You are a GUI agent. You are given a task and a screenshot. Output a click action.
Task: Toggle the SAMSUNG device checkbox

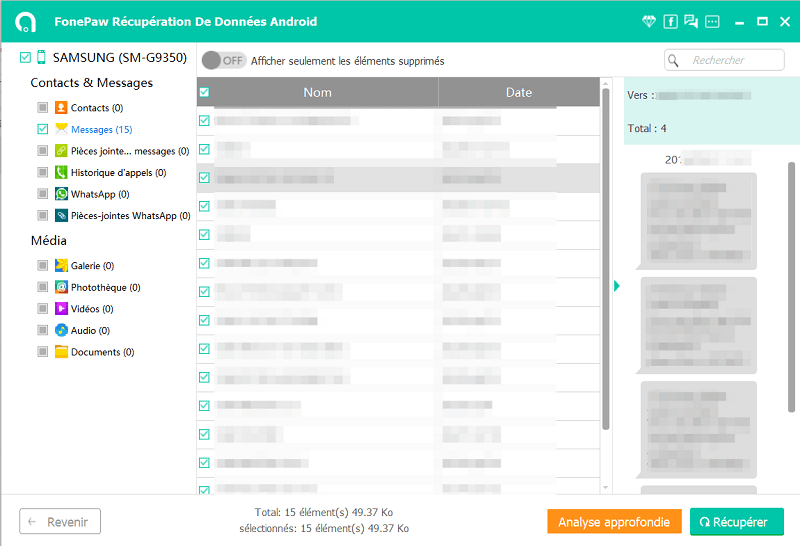tap(25, 57)
